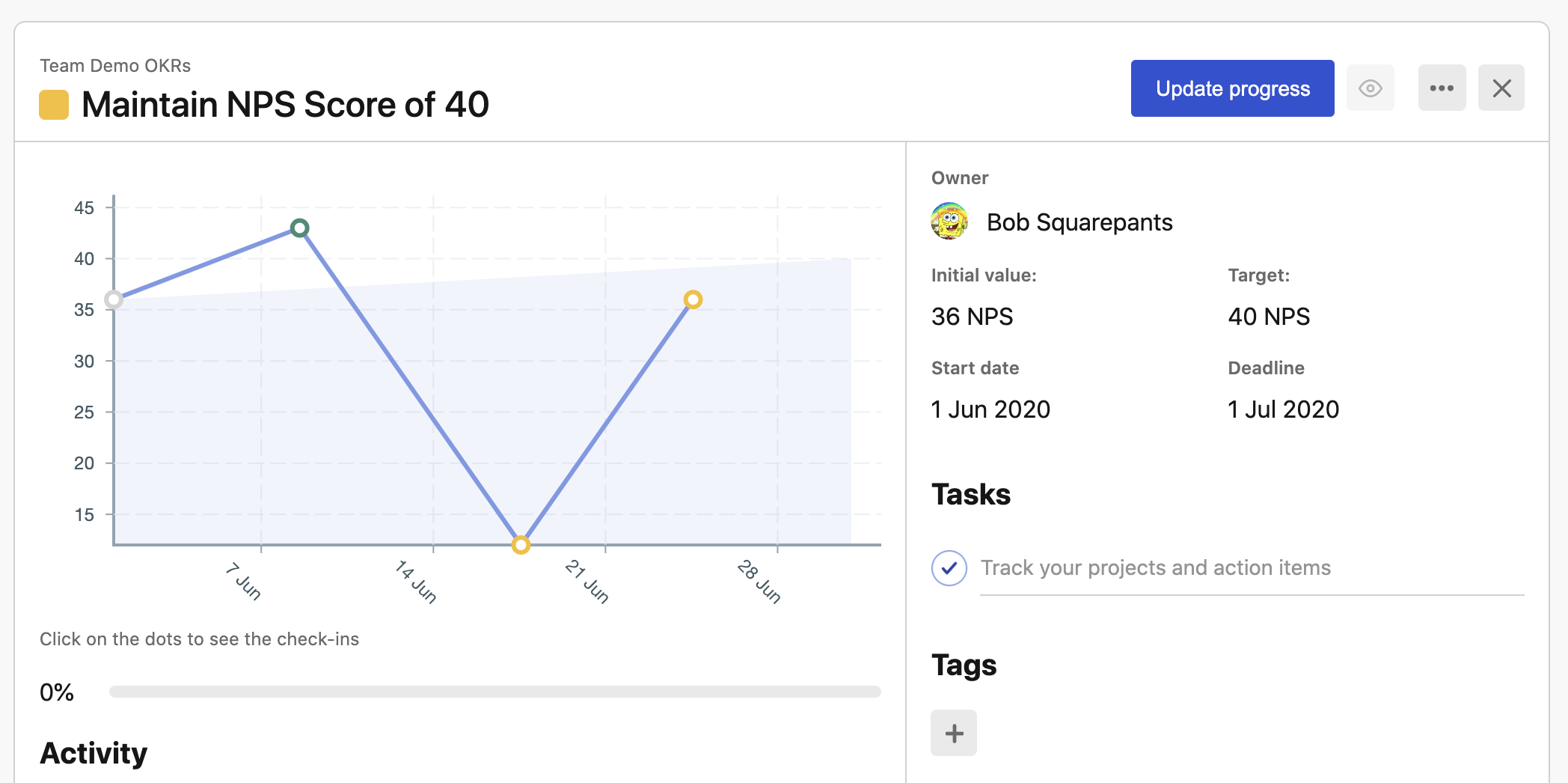Click the 40 NPS target value
Viewport: 1568px width, 783px height.
click(1269, 317)
